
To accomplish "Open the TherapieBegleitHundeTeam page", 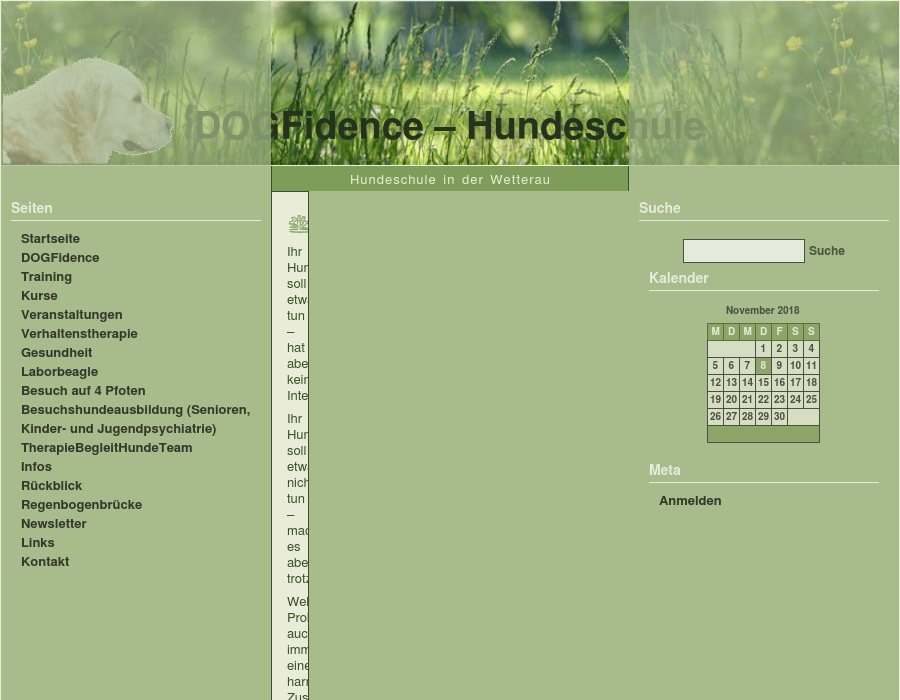I will point(107,447).
